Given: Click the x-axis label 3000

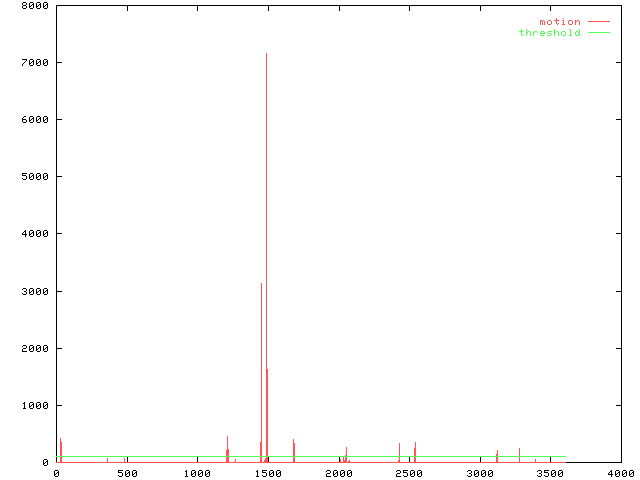Looking at the screenshot, I should coord(479,474).
